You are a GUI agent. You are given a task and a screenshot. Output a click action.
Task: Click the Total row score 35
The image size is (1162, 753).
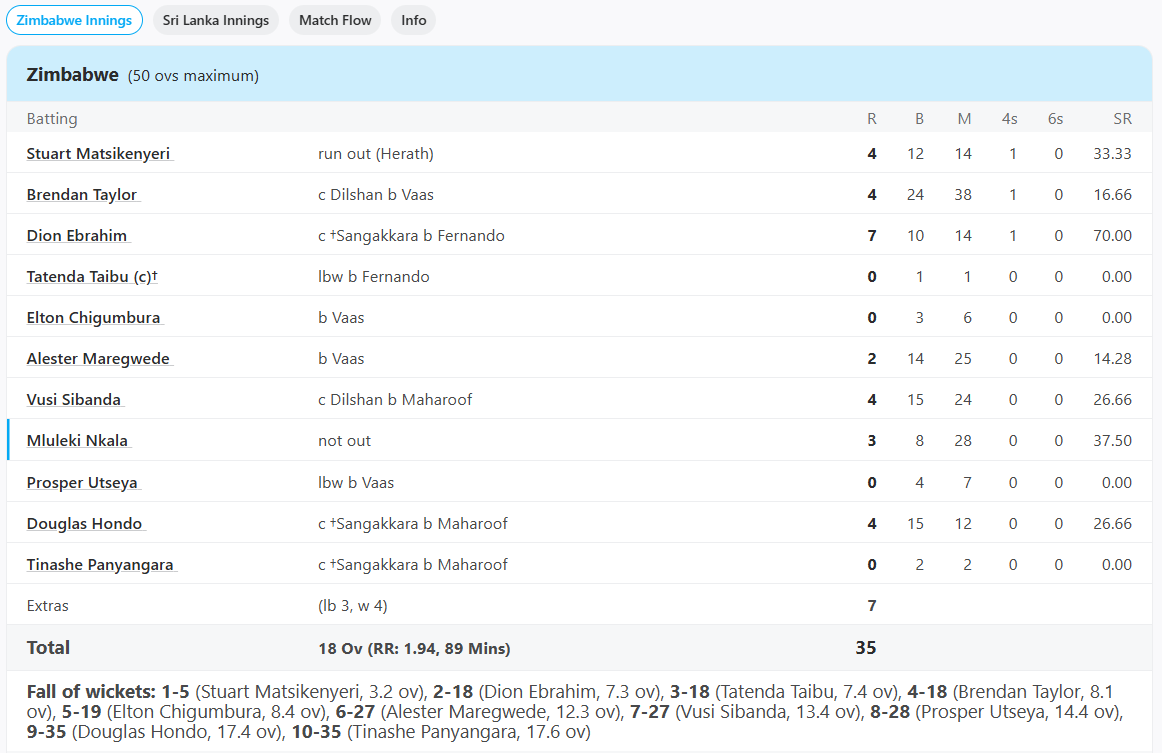pos(865,648)
